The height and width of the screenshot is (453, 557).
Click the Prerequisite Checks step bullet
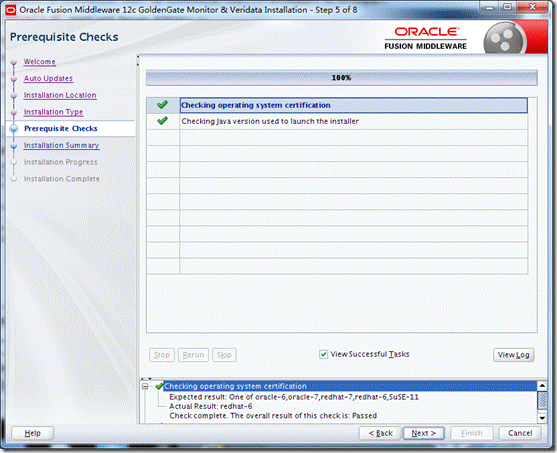pos(14,129)
